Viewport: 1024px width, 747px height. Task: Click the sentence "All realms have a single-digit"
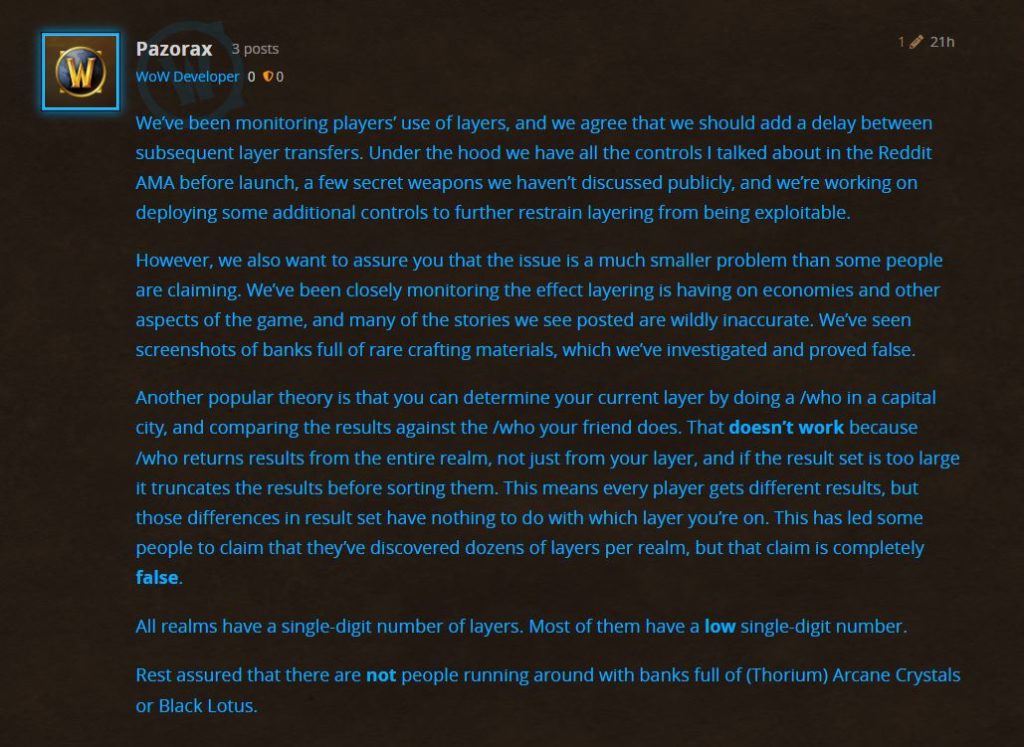[x=521, y=626]
